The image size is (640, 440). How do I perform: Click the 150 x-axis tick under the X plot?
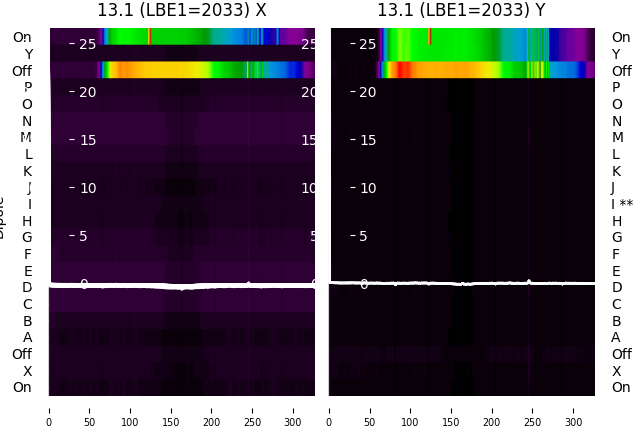171,422
